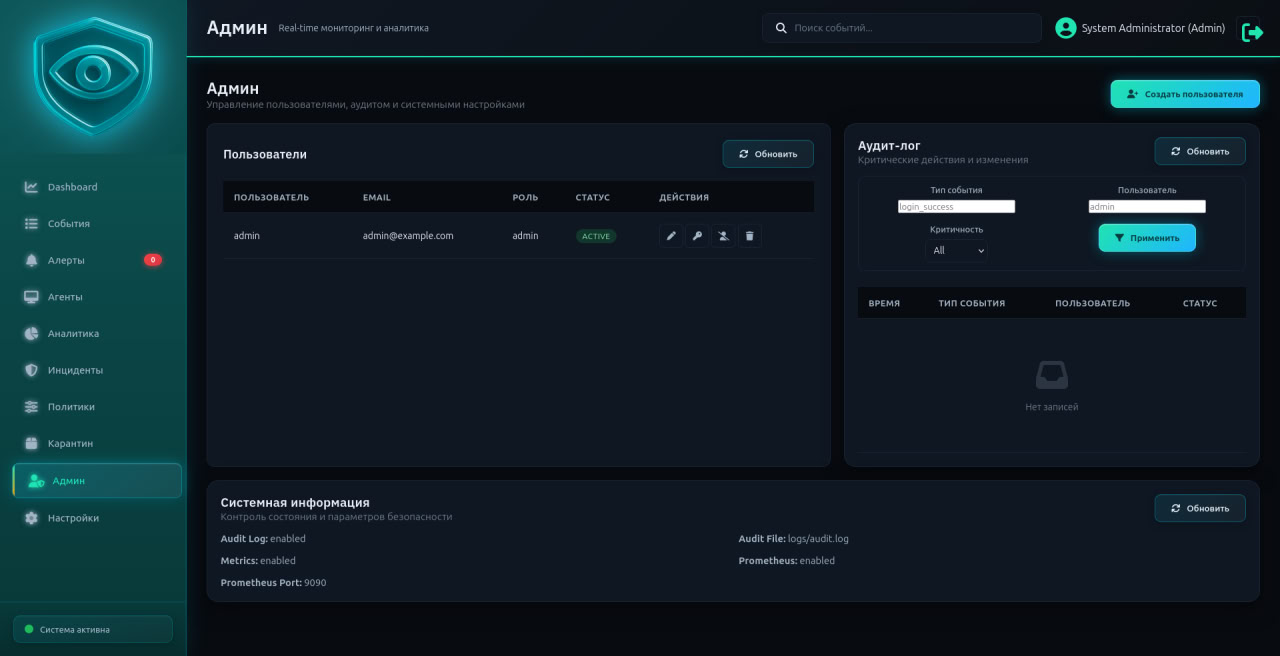The height and width of the screenshot is (656, 1280).
Task: Click the Система активна status indicator
Action: 93,629
